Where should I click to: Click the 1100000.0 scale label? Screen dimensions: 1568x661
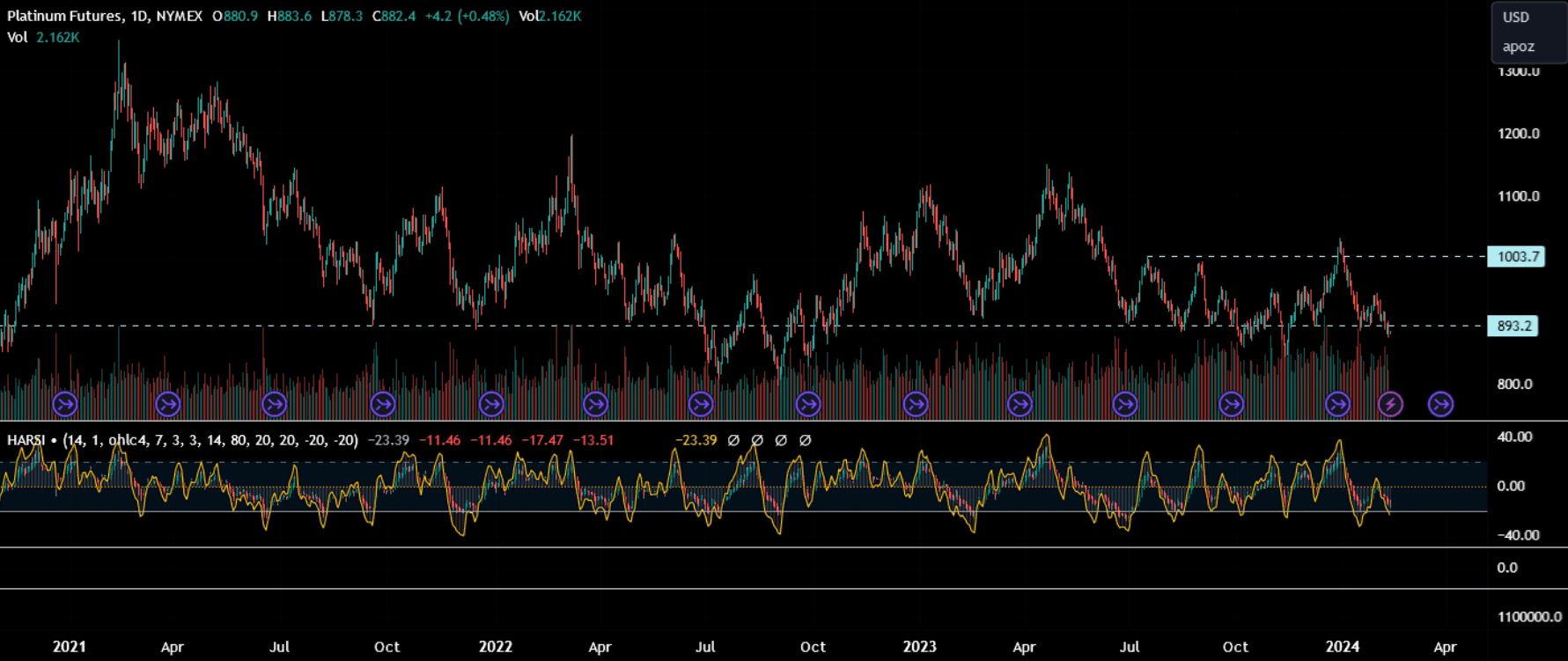click(1530, 618)
